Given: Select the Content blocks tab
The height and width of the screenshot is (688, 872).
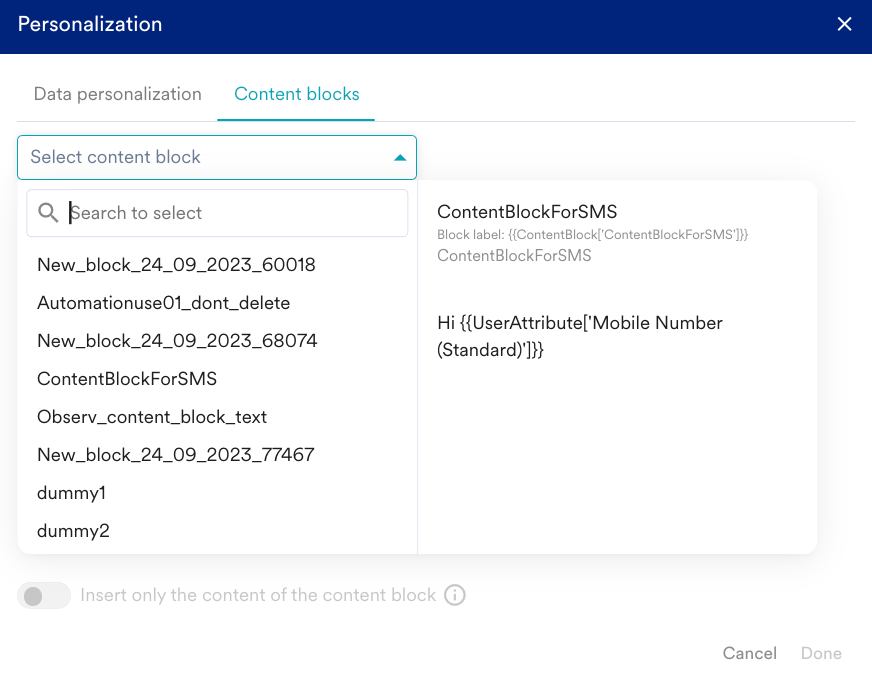Looking at the screenshot, I should pos(296,94).
